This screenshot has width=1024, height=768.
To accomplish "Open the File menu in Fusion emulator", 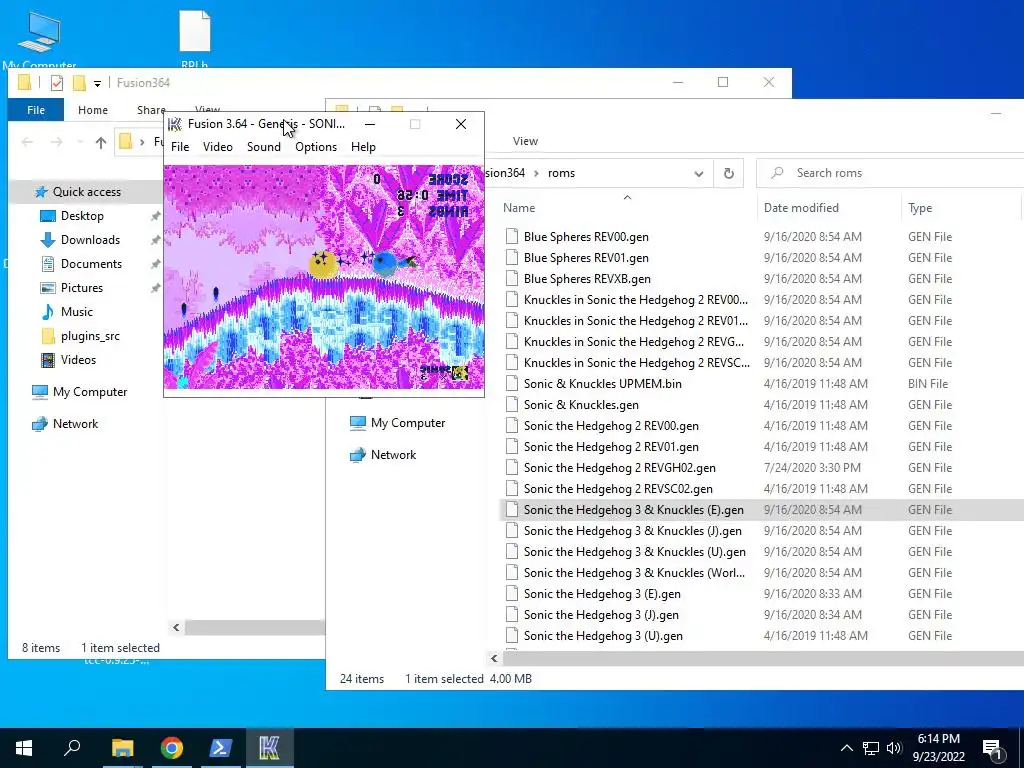I will [180, 147].
